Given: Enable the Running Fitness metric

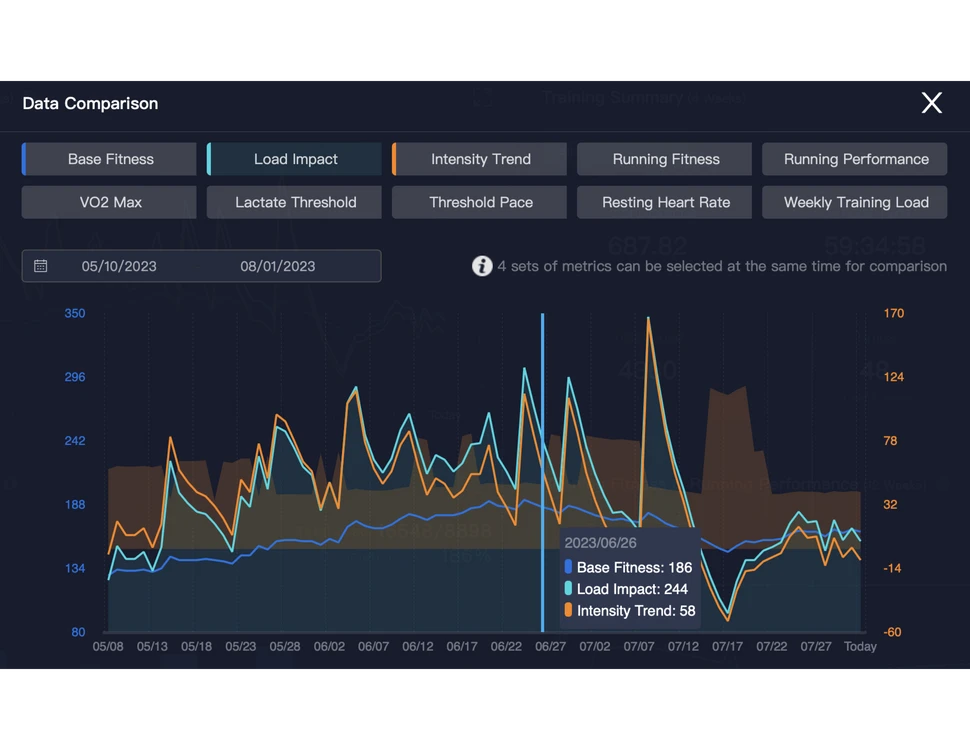Looking at the screenshot, I should tap(665, 159).
